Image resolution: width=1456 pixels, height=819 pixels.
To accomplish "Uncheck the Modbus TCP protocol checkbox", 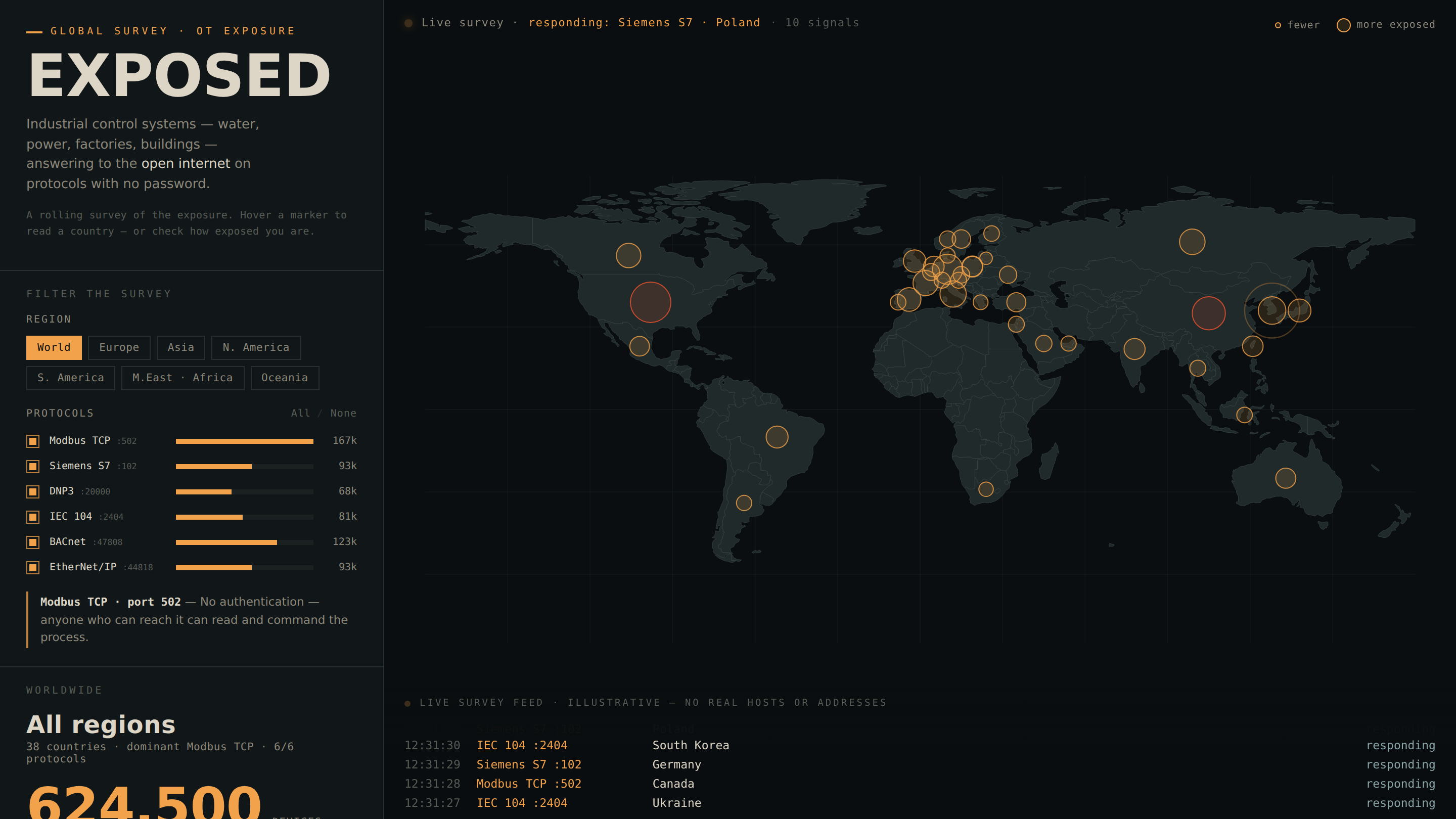I will click(x=33, y=441).
